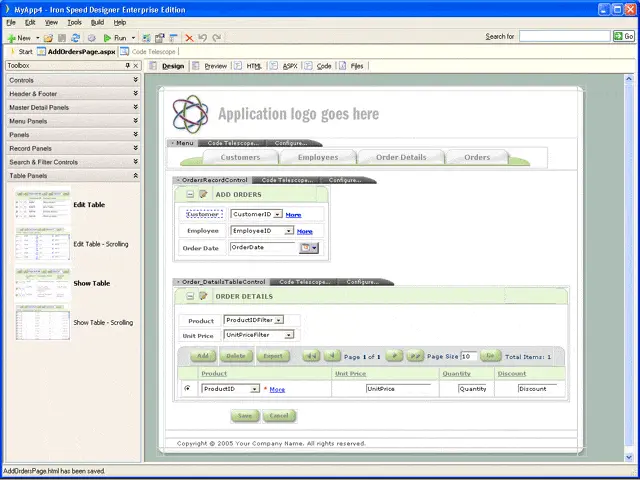Open the ProductIDFilter dropdown
The width and height of the screenshot is (640, 480).
click(277, 320)
